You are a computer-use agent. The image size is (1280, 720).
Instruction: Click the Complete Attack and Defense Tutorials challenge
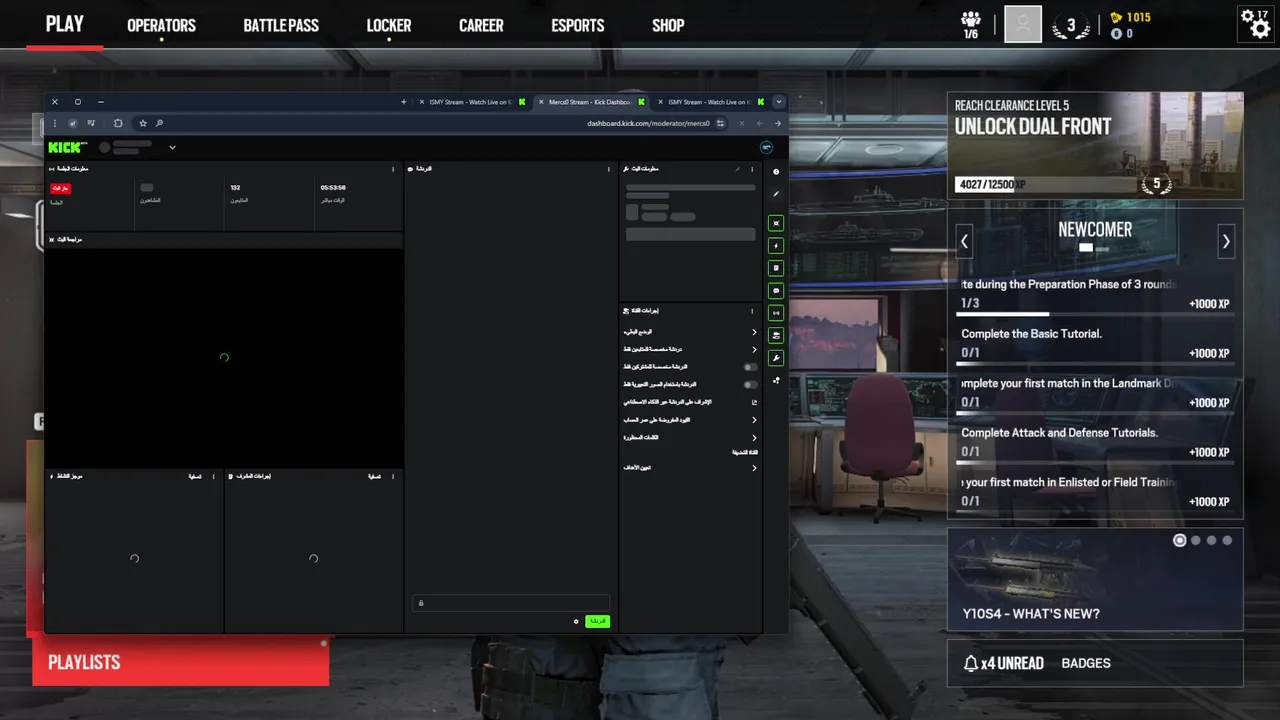point(1095,442)
